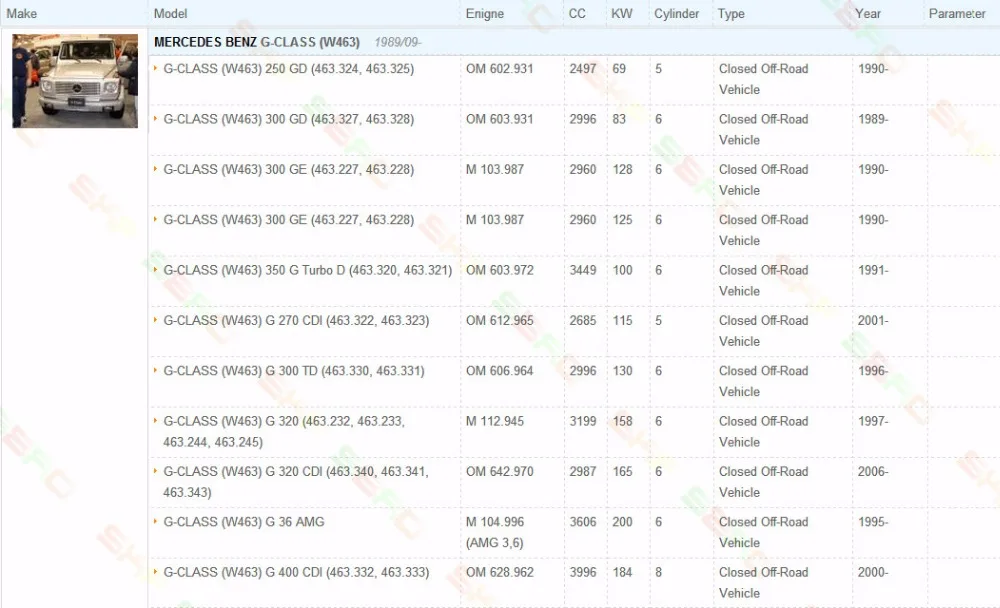Image resolution: width=1000 pixels, height=608 pixels.
Task: Select the 1989/09- production date text
Action: [397, 42]
